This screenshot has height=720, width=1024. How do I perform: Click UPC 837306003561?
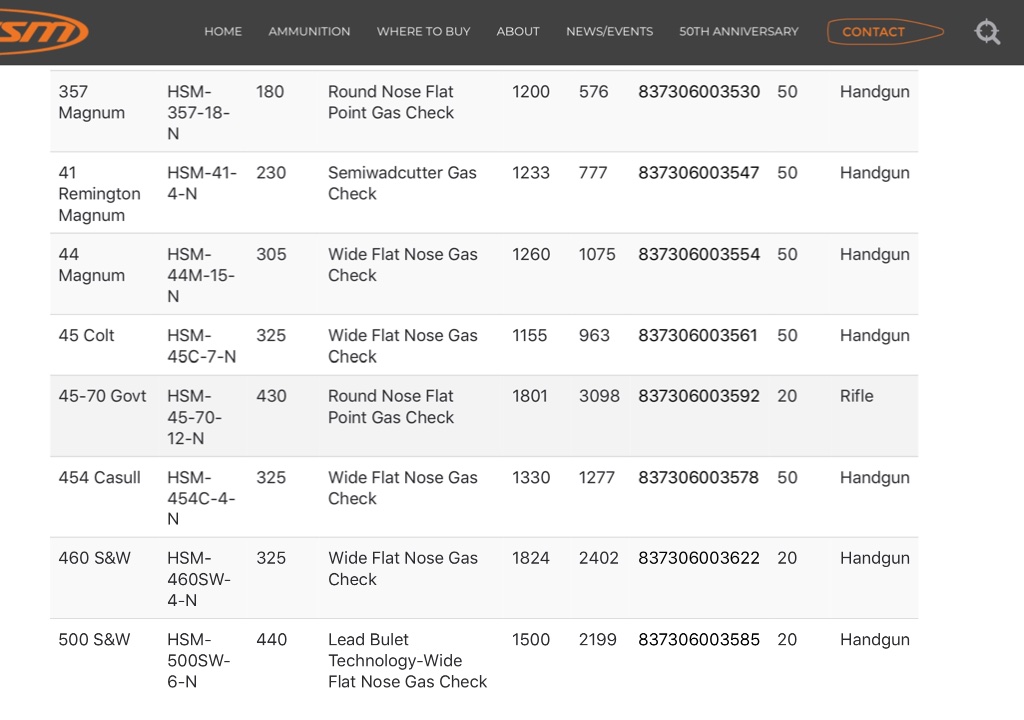[697, 335]
